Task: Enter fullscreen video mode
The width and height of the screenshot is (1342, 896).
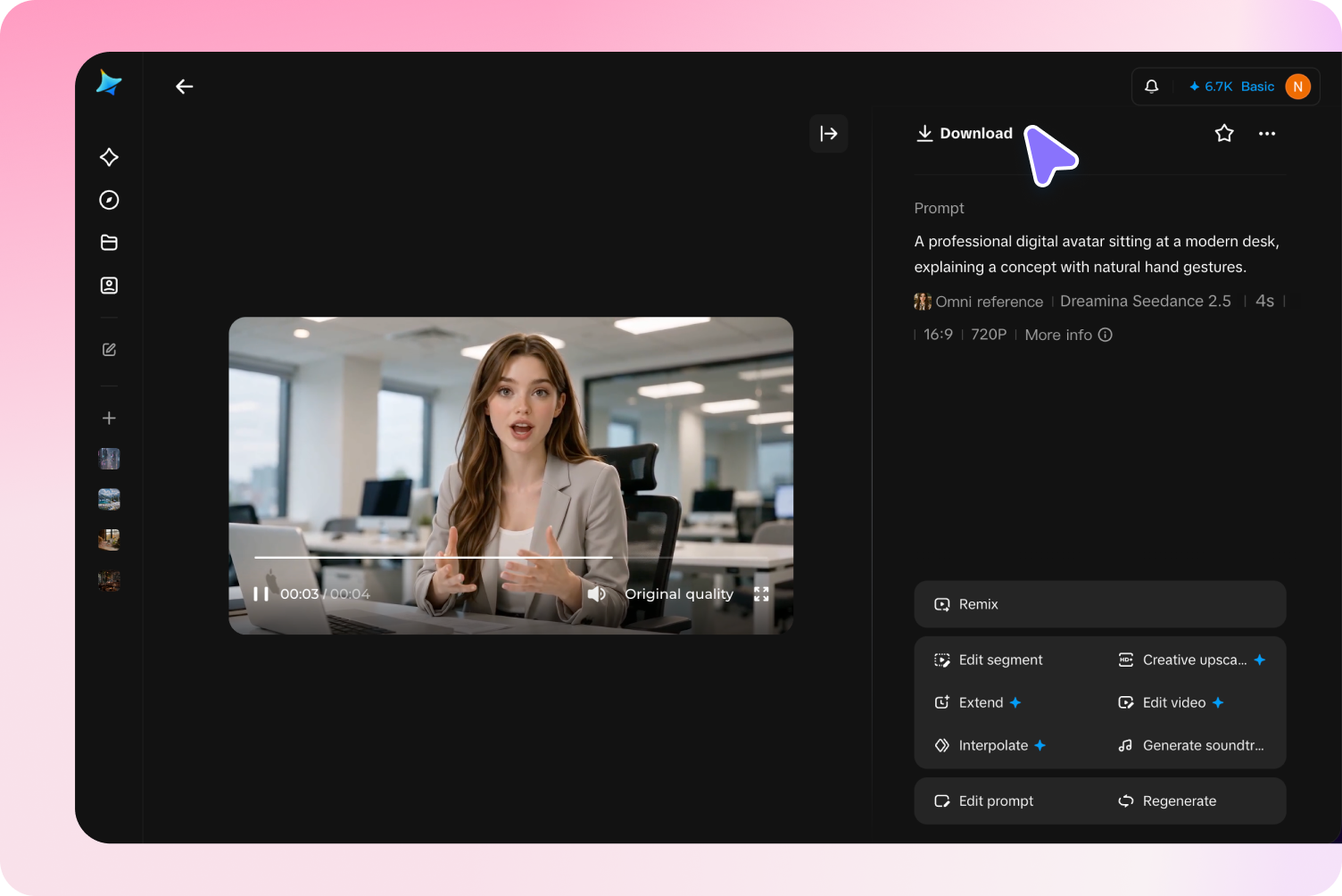Action: pyautogui.click(x=761, y=594)
